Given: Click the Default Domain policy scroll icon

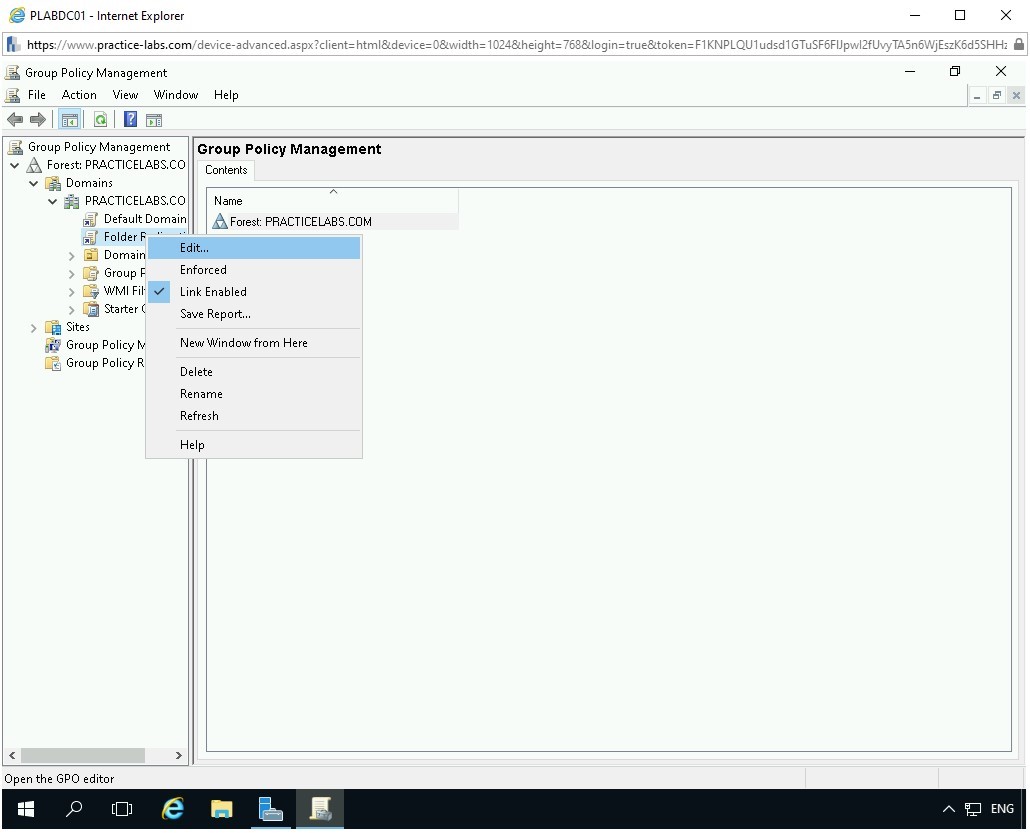Looking at the screenshot, I should point(91,219).
